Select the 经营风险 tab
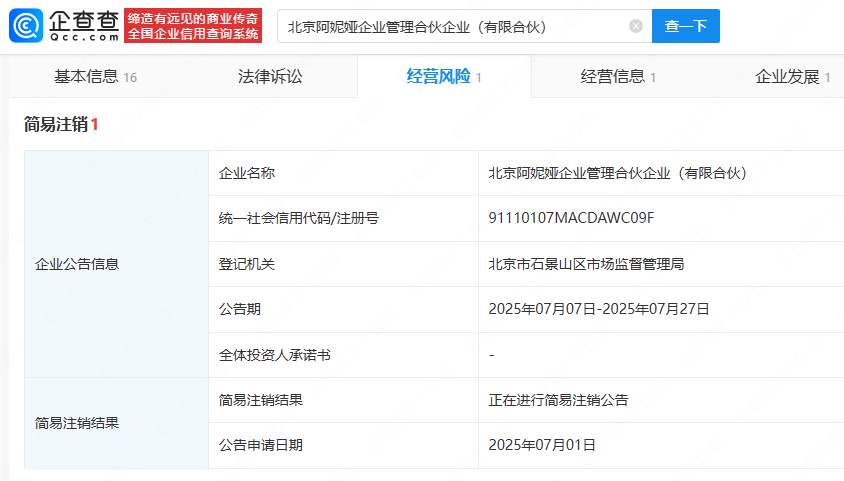Viewport: 844px width, 481px height. tap(444, 76)
